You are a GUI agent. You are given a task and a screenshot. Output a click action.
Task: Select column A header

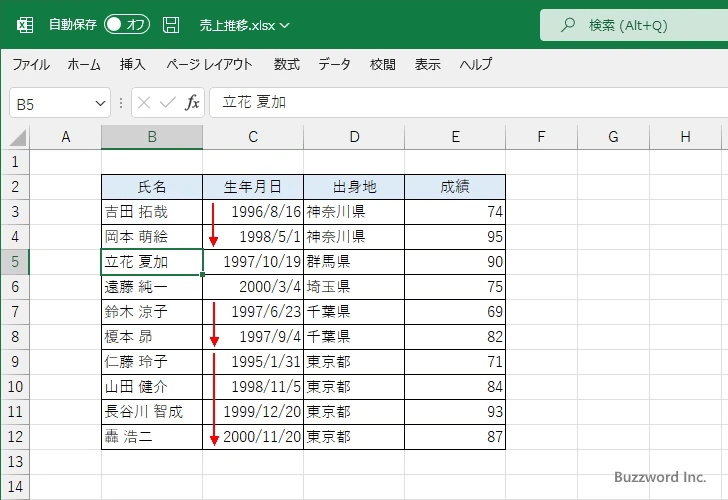66,137
